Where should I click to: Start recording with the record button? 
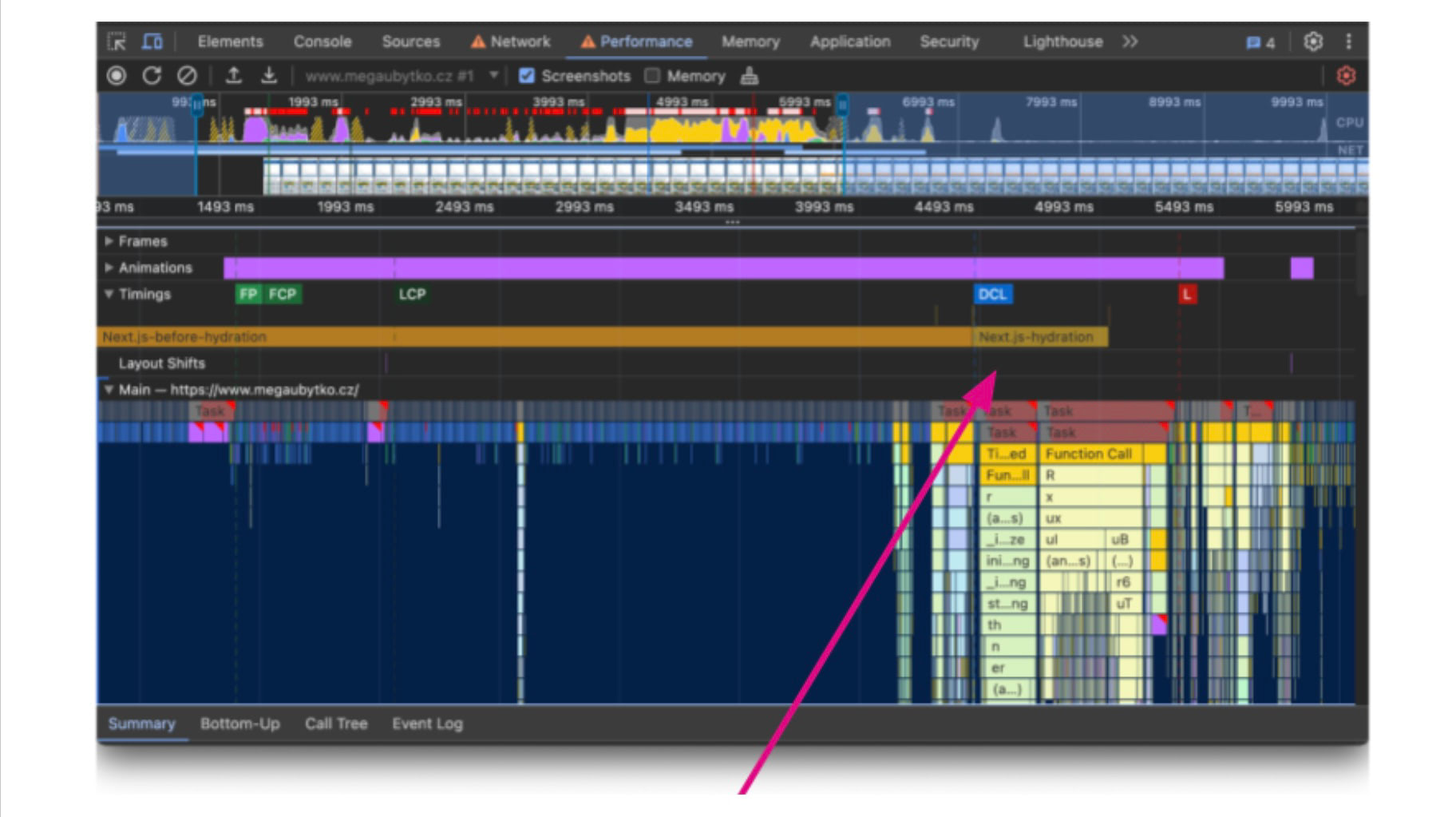(117, 76)
